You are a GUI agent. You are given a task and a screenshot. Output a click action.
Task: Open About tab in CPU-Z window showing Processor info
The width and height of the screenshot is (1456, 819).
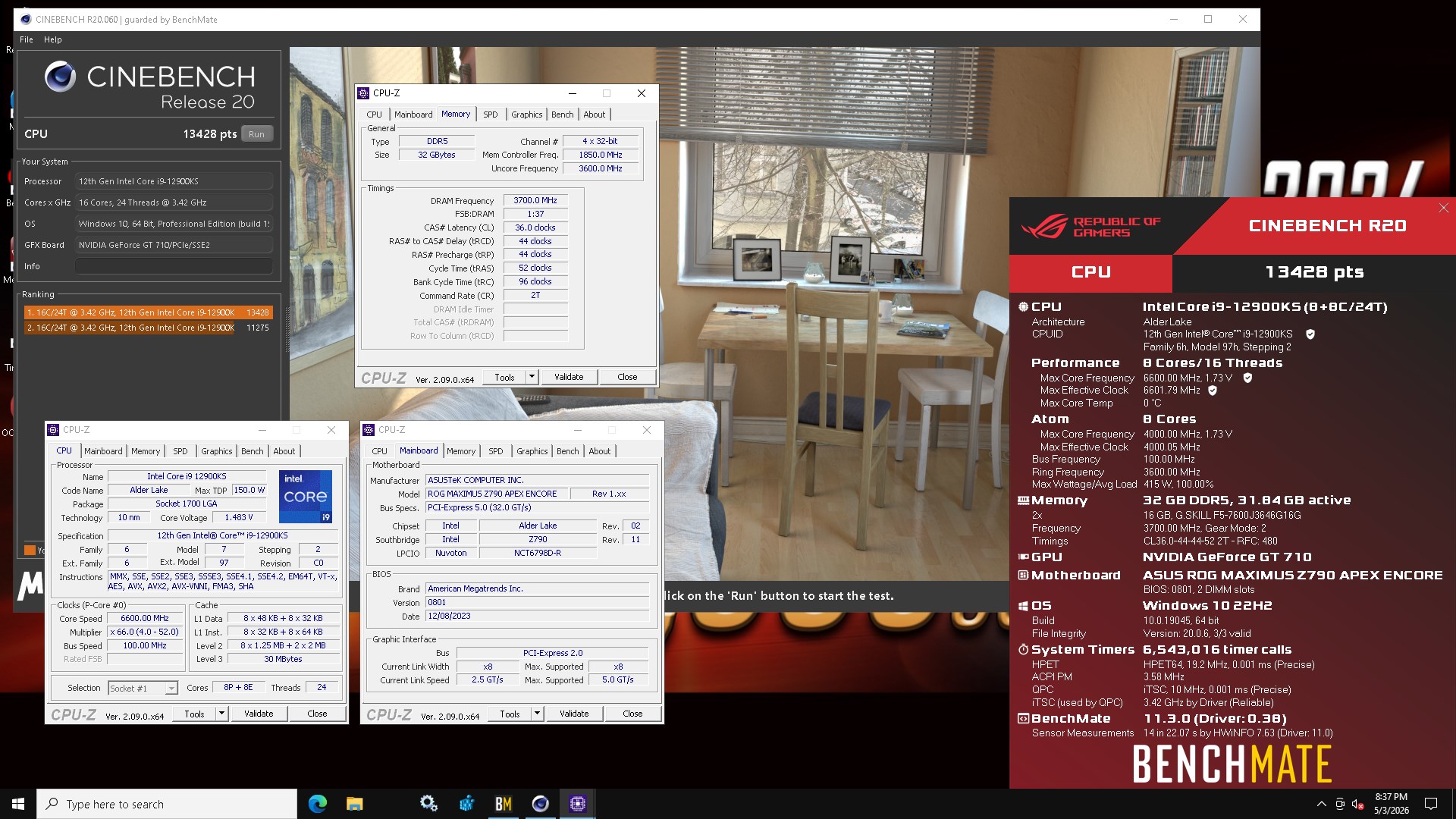(284, 451)
